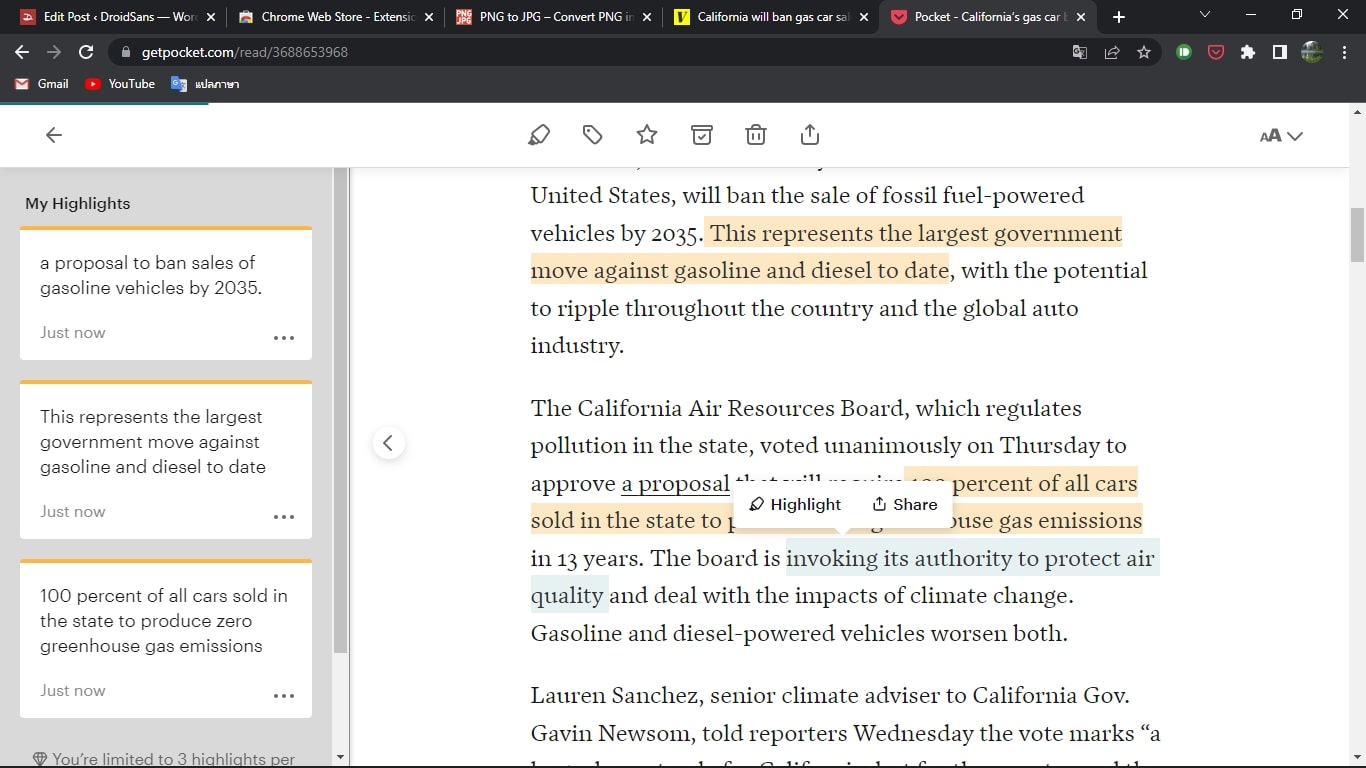Archive this article using the archive icon

(702, 135)
